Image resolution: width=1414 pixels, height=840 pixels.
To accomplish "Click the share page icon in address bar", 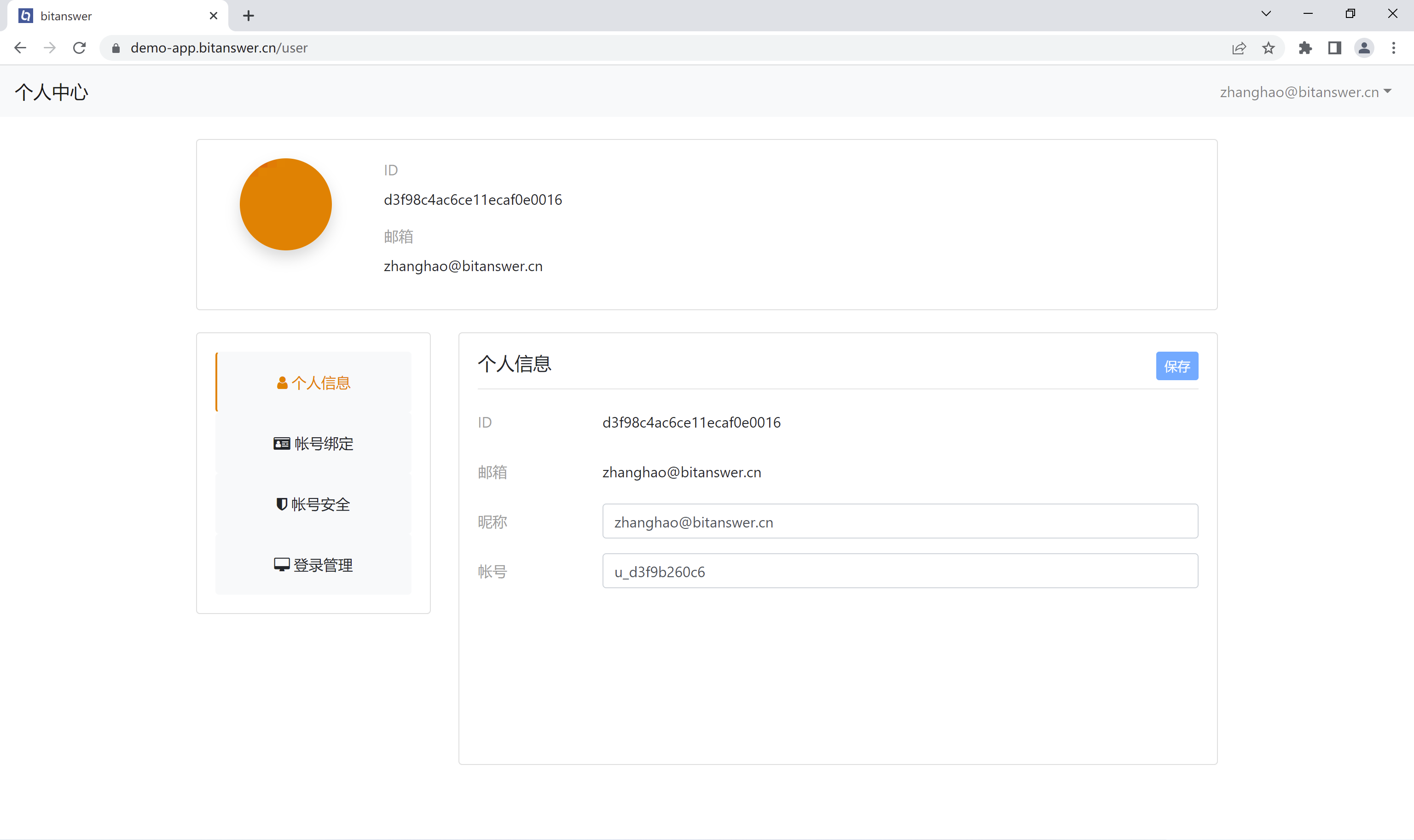I will [x=1239, y=48].
